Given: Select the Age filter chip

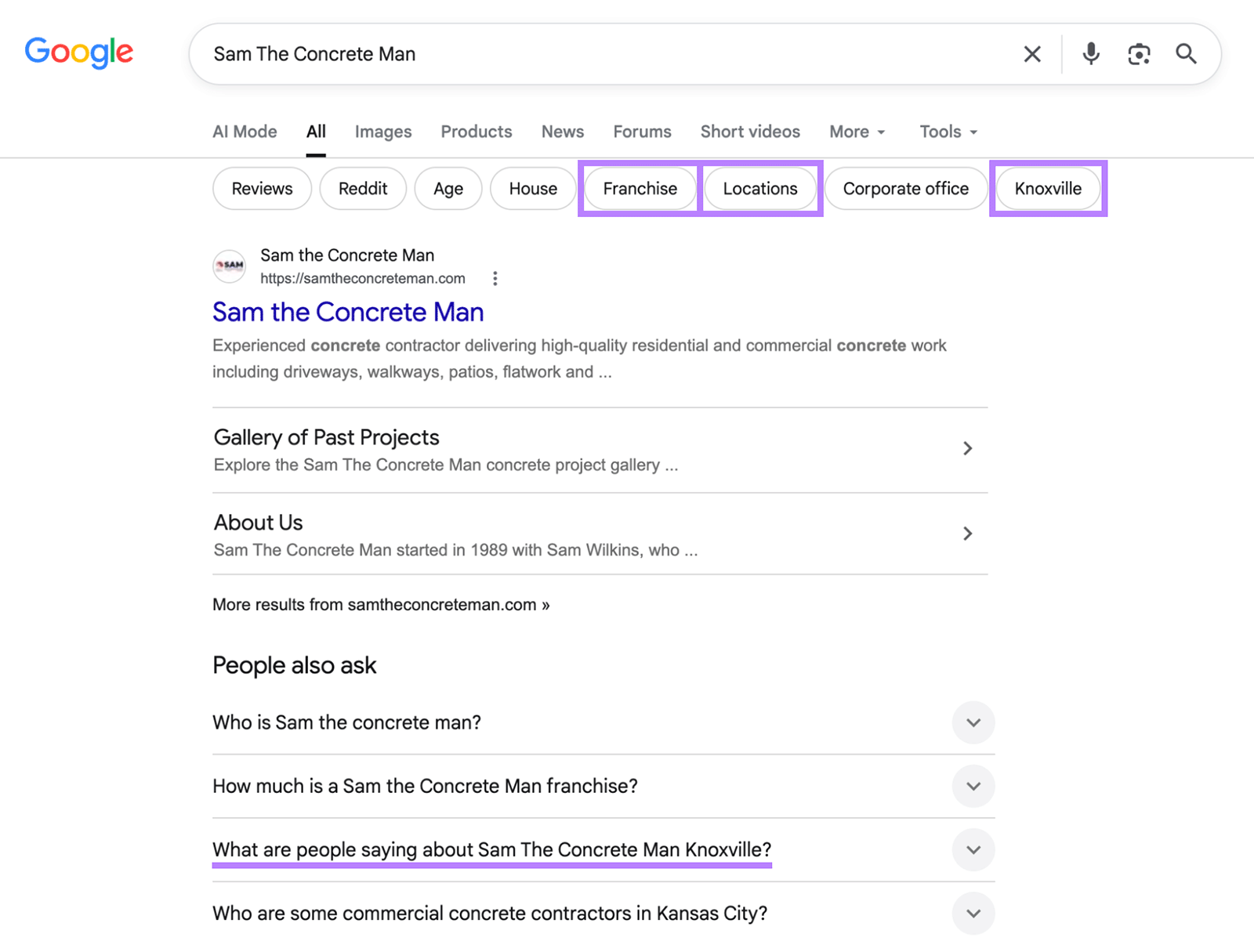Looking at the screenshot, I should [x=448, y=188].
